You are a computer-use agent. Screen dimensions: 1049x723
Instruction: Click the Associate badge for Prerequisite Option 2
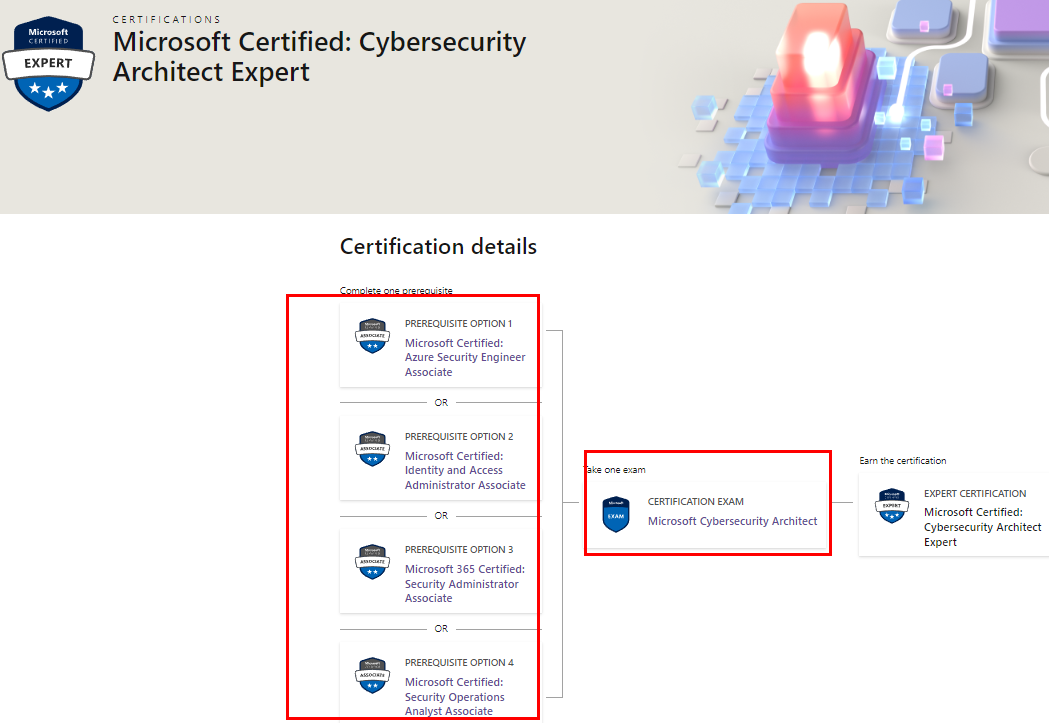(x=373, y=449)
